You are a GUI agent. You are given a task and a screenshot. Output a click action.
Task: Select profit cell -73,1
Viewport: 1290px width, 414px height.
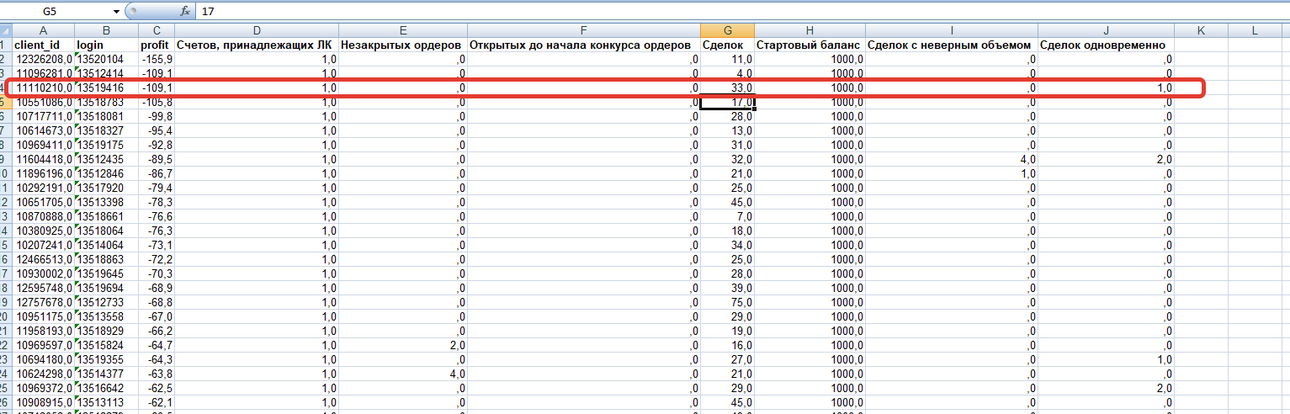point(156,244)
